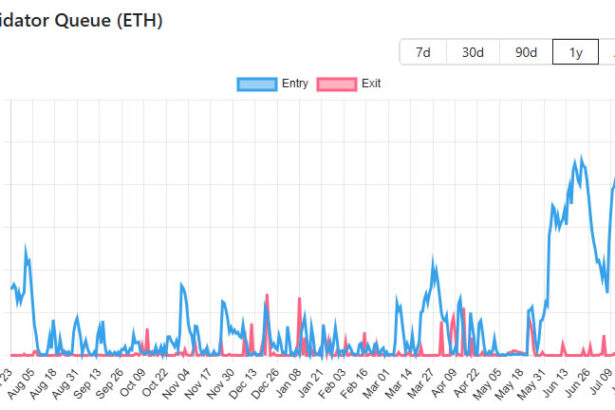615x410 pixels.
Task: Select the 1y time range
Action: (576, 52)
